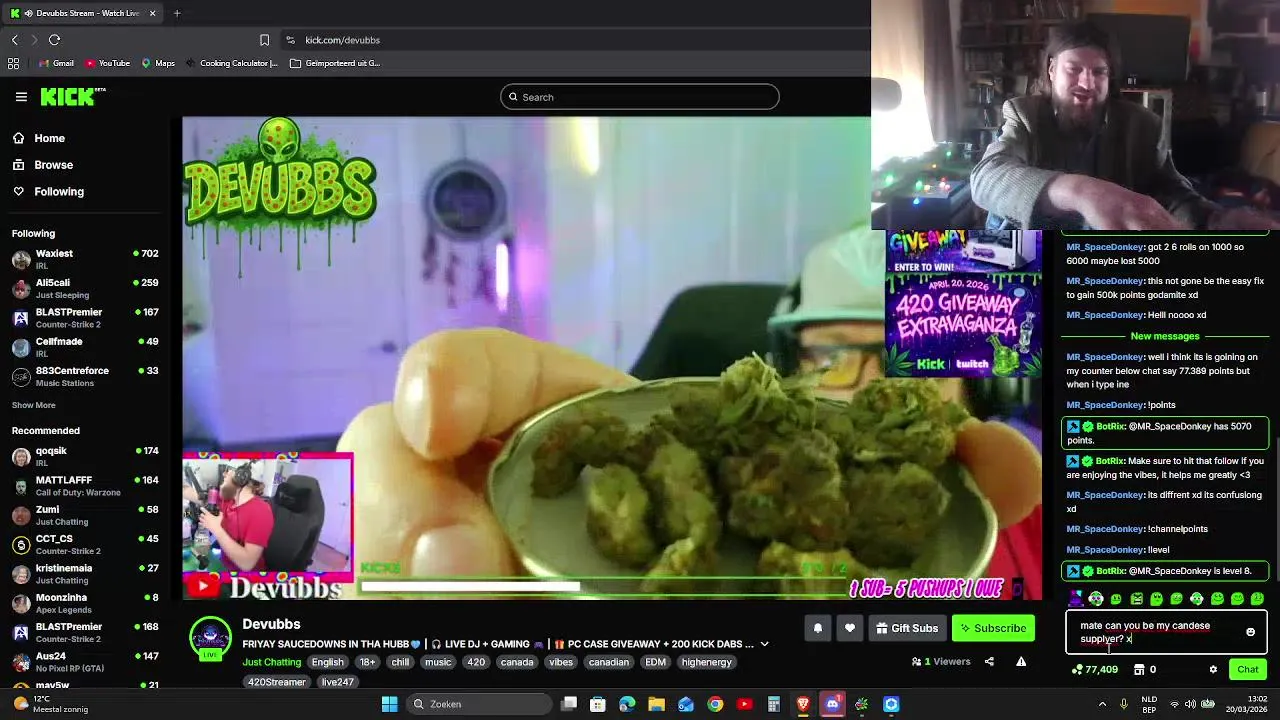Select the 420 stream tag
The image size is (1280, 720).
point(476,662)
